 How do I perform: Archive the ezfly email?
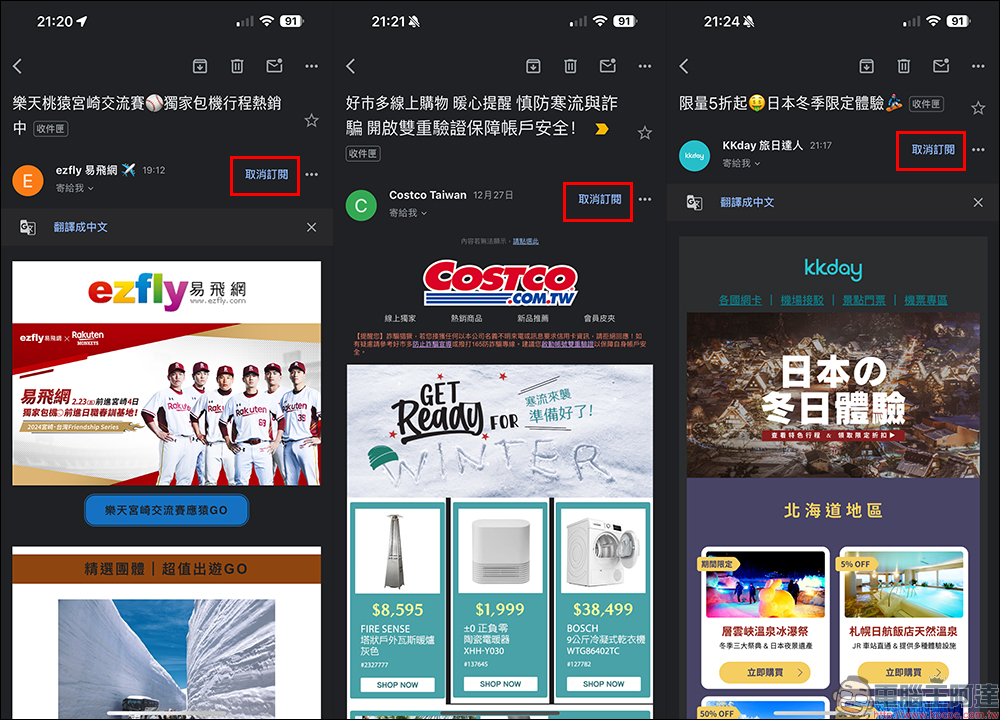200,66
